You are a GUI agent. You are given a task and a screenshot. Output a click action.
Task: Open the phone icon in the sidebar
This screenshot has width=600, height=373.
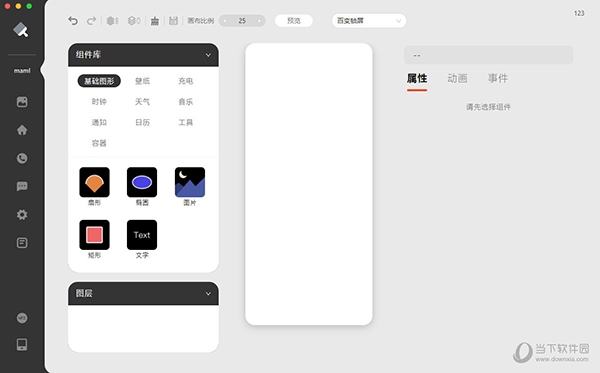click(x=22, y=158)
